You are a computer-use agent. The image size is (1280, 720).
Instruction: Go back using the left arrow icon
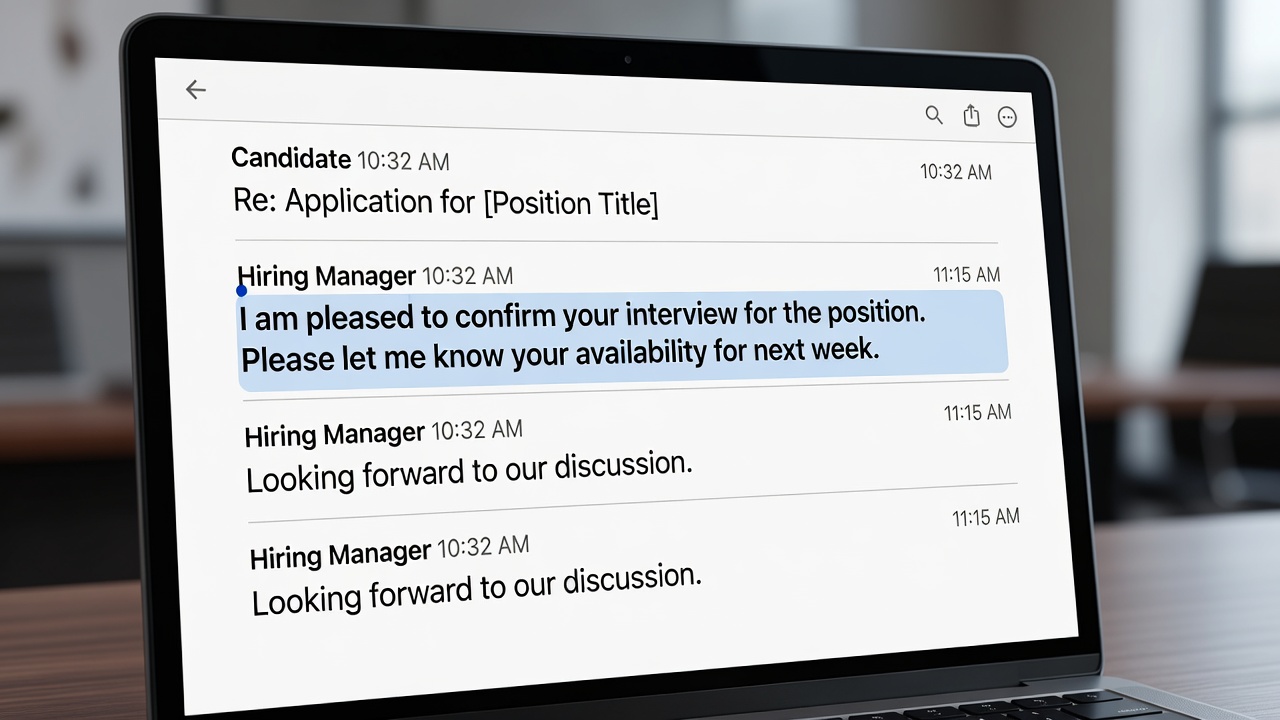point(196,90)
